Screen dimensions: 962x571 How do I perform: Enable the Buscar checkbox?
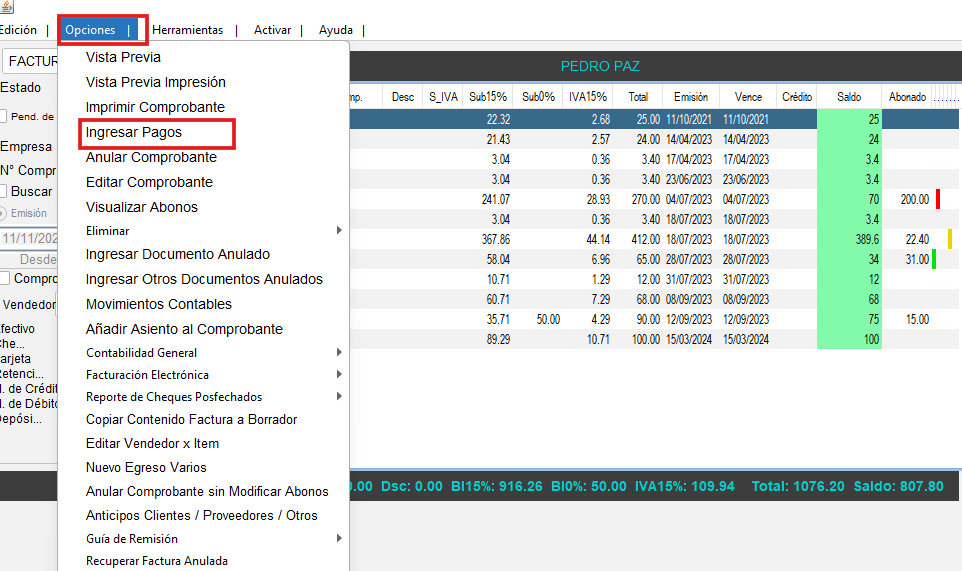click(x=4, y=191)
